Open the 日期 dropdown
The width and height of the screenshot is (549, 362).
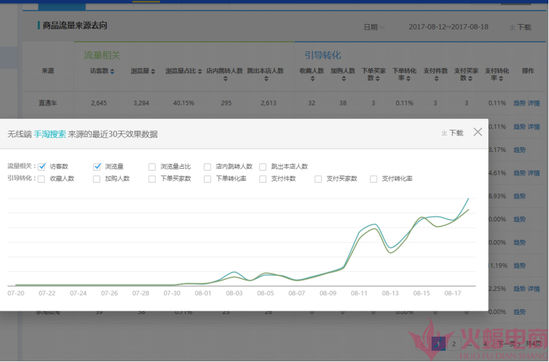pos(374,27)
